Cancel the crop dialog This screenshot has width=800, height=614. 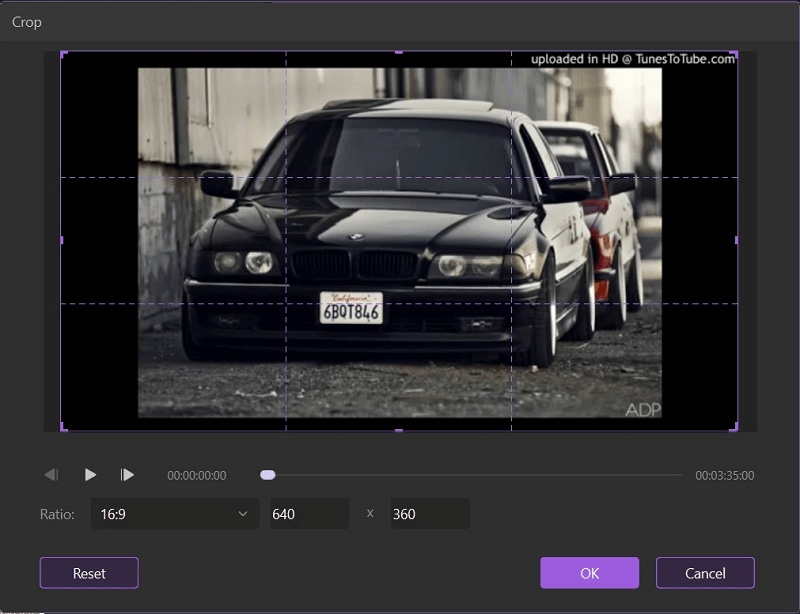[705, 573]
